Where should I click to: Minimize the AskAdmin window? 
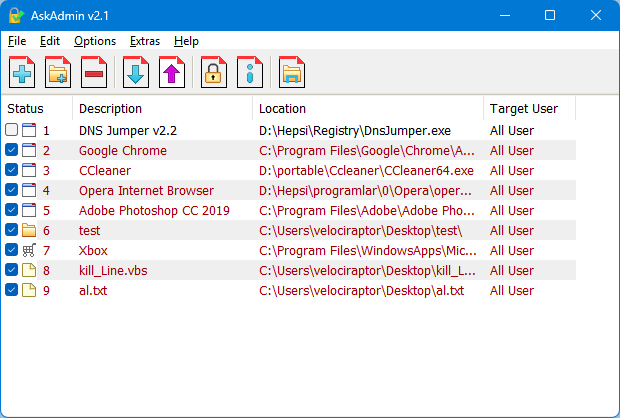click(505, 15)
